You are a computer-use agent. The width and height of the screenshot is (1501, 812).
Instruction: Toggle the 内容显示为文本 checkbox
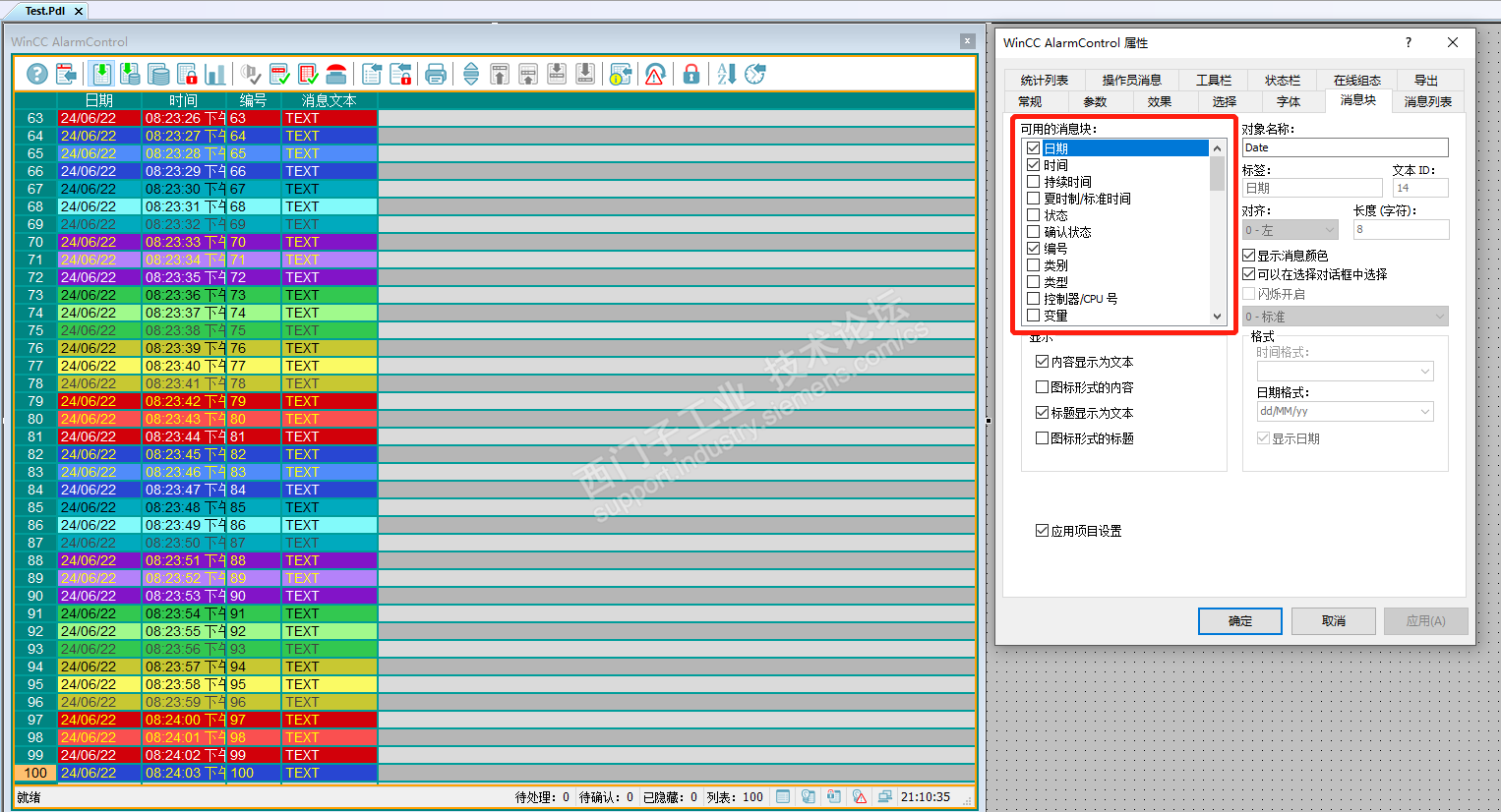click(x=1042, y=362)
